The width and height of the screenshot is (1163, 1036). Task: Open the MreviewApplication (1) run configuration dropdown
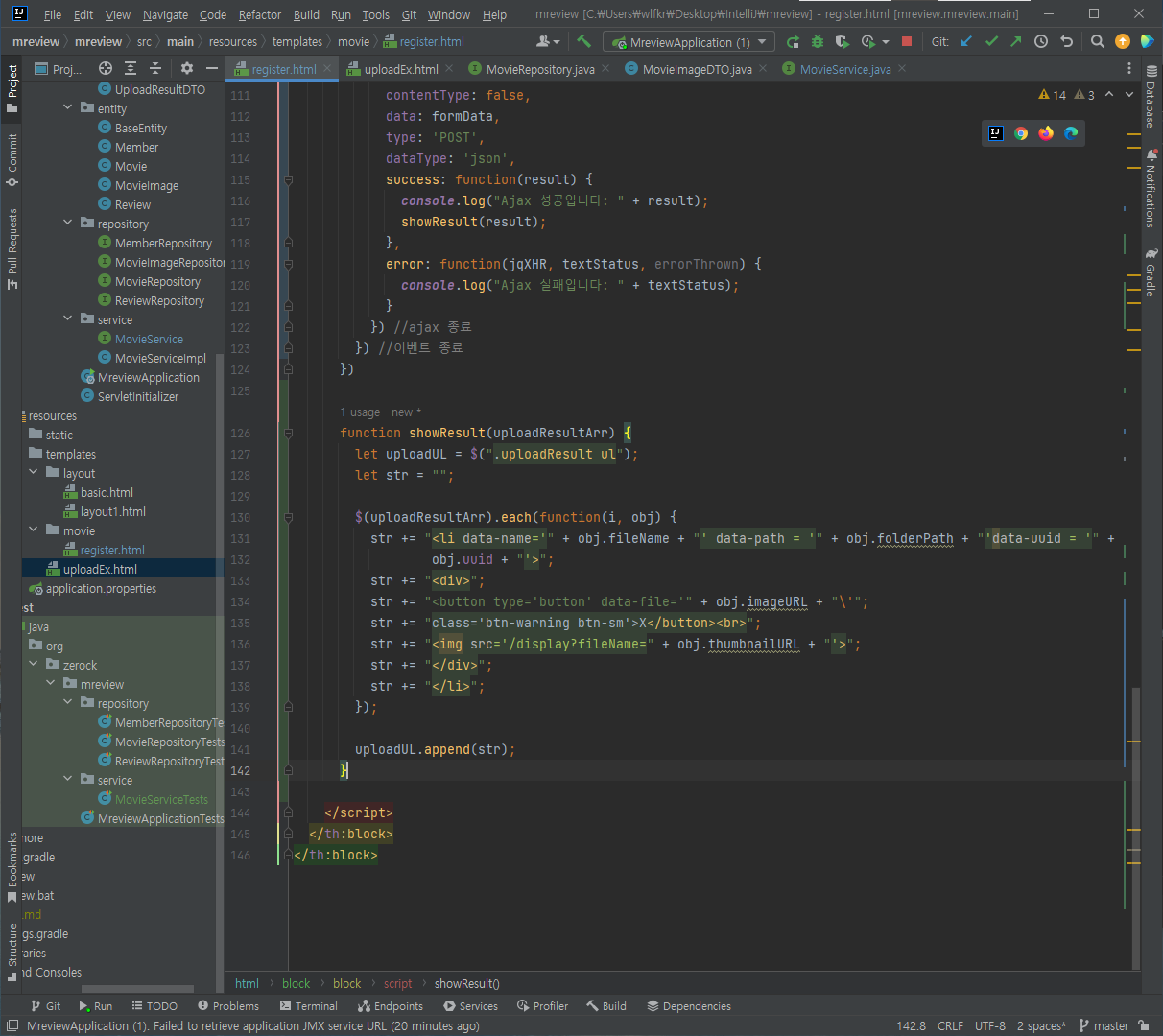(x=688, y=42)
